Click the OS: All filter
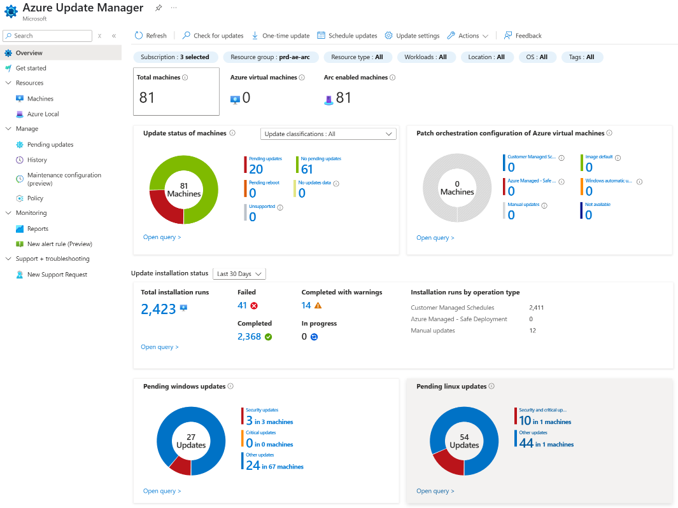 coord(537,57)
